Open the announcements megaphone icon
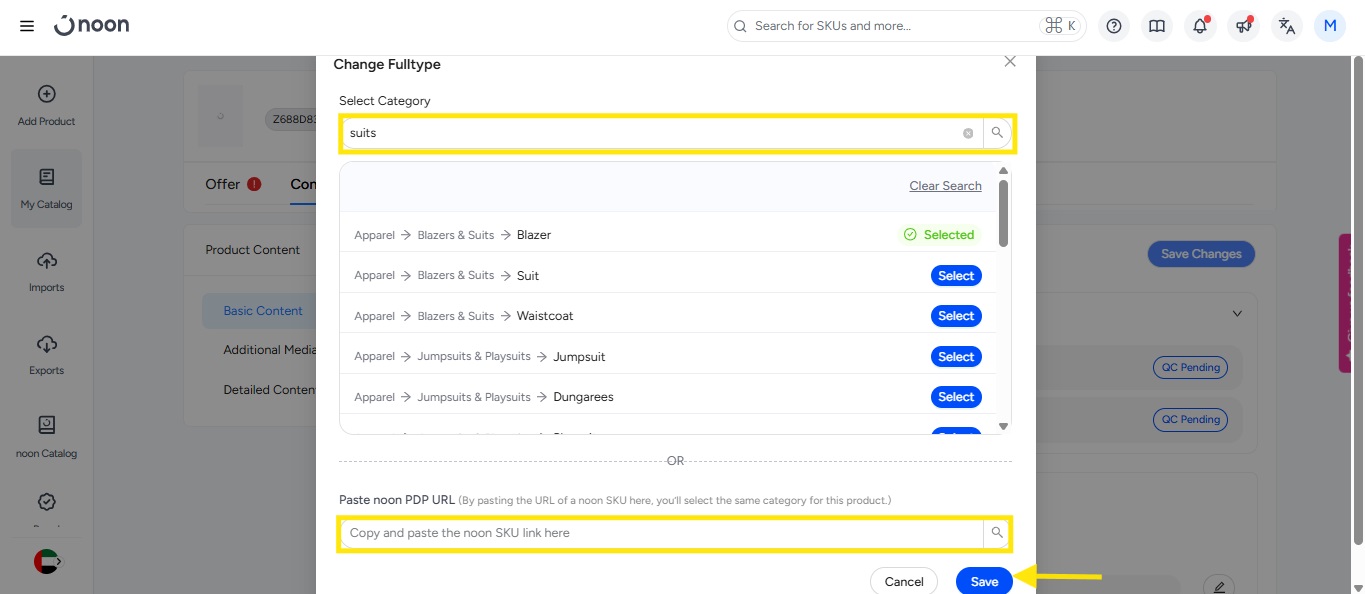This screenshot has width=1365, height=594. (x=1243, y=26)
